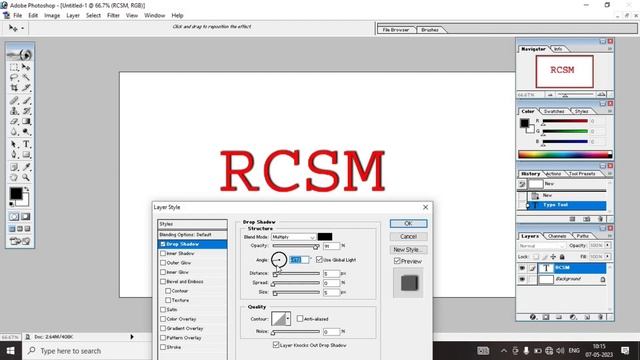Hide the RCSM layer eye icon
The height and width of the screenshot is (360, 640).
522,268
